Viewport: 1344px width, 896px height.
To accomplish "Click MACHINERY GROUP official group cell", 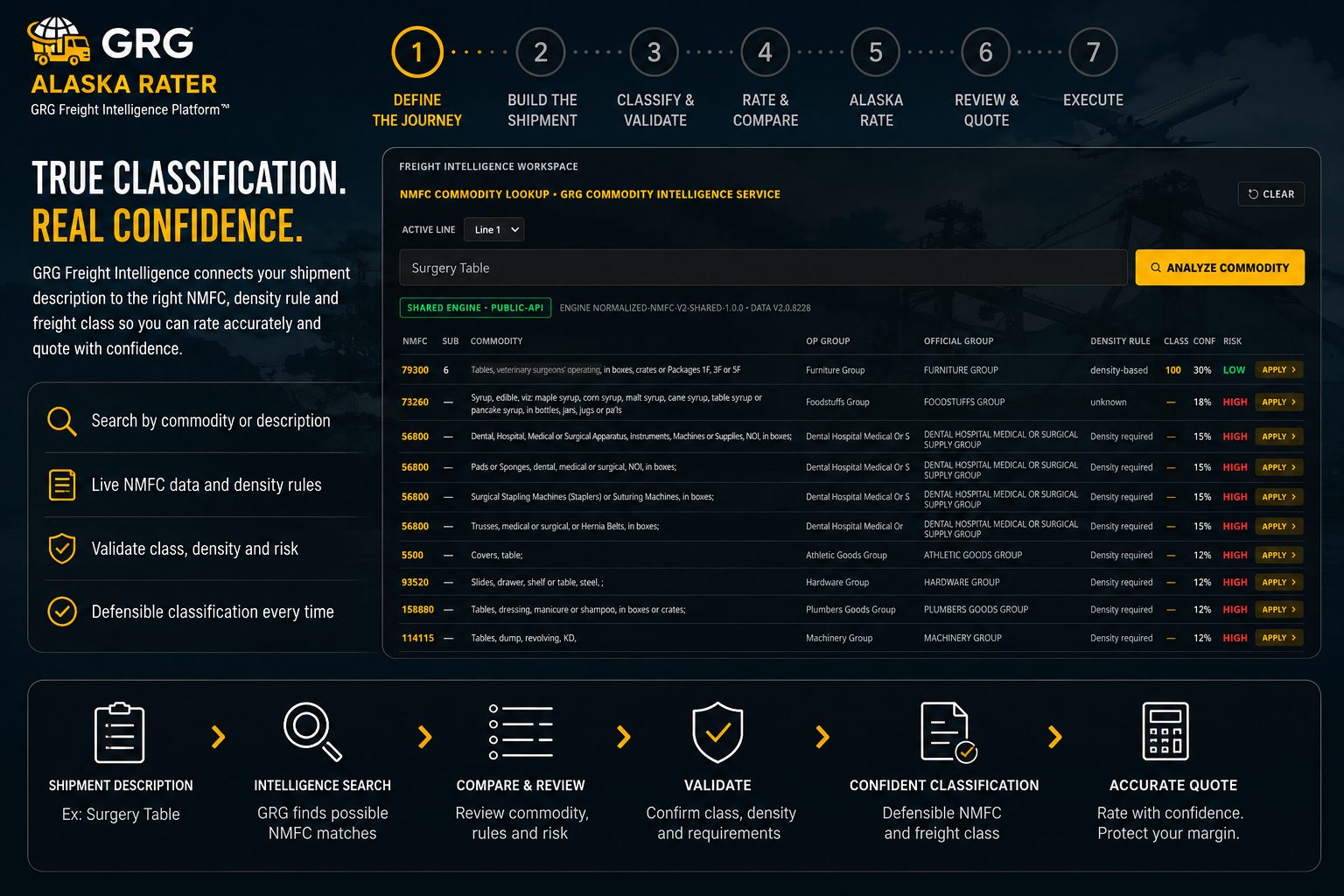I will [962, 638].
